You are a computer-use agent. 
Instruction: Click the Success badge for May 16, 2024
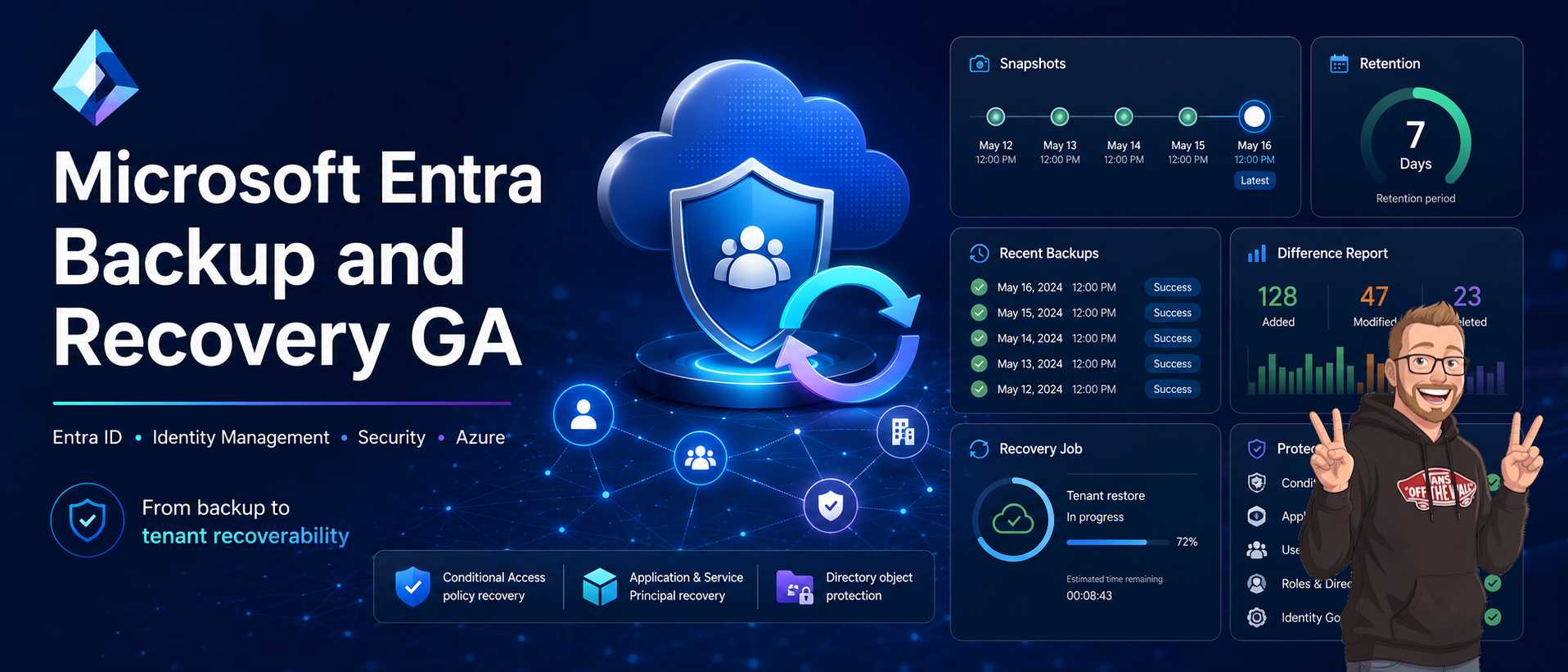(x=1173, y=287)
